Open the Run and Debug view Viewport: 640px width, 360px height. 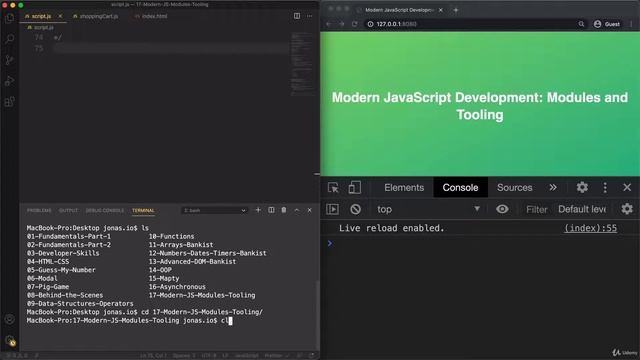point(9,81)
